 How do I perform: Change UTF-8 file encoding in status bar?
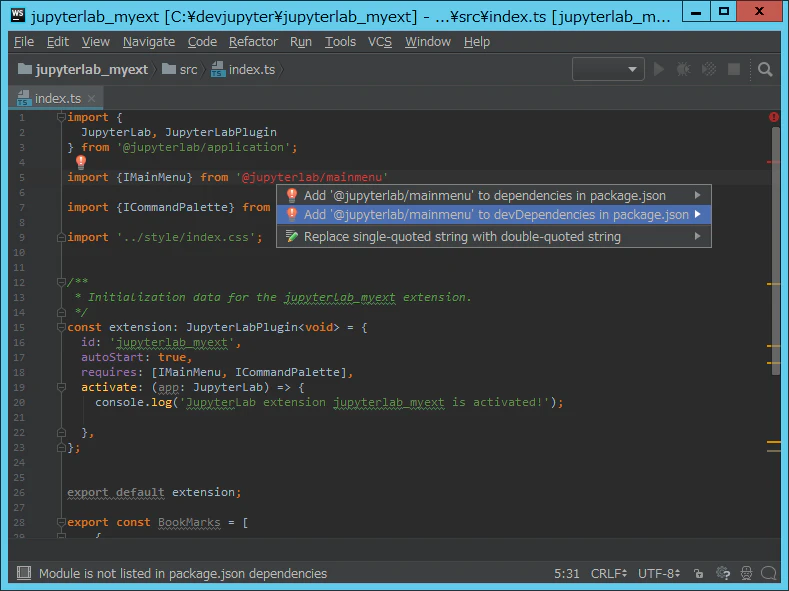(659, 573)
